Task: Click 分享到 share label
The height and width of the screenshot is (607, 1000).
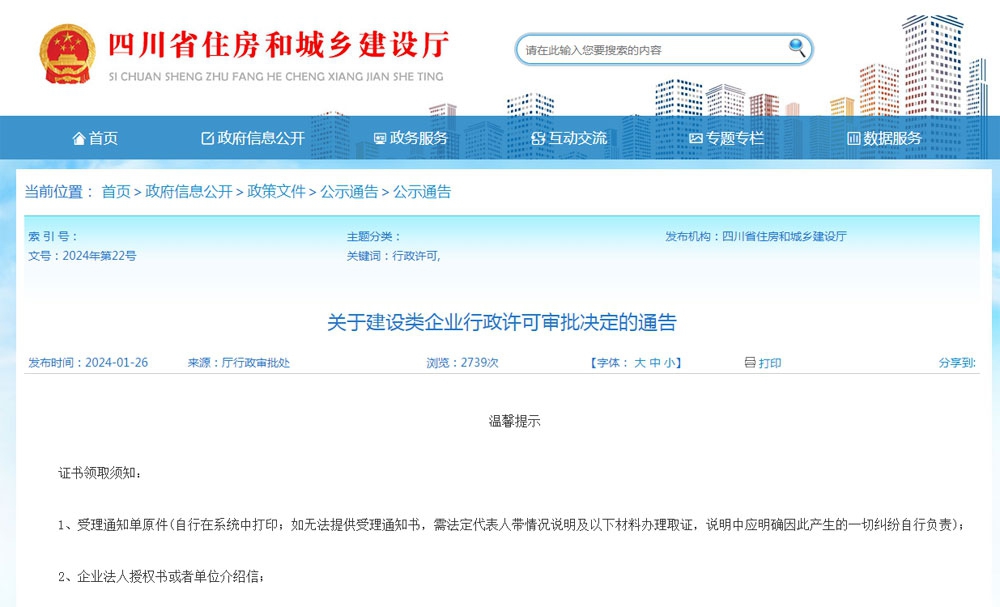Action: click(957, 363)
